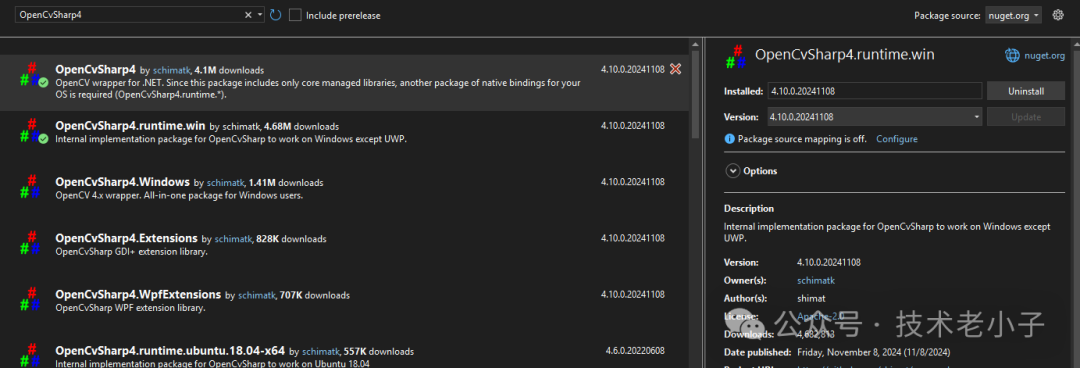Click the package source mapping info icon
This screenshot has height=368, width=1080.
pos(729,139)
